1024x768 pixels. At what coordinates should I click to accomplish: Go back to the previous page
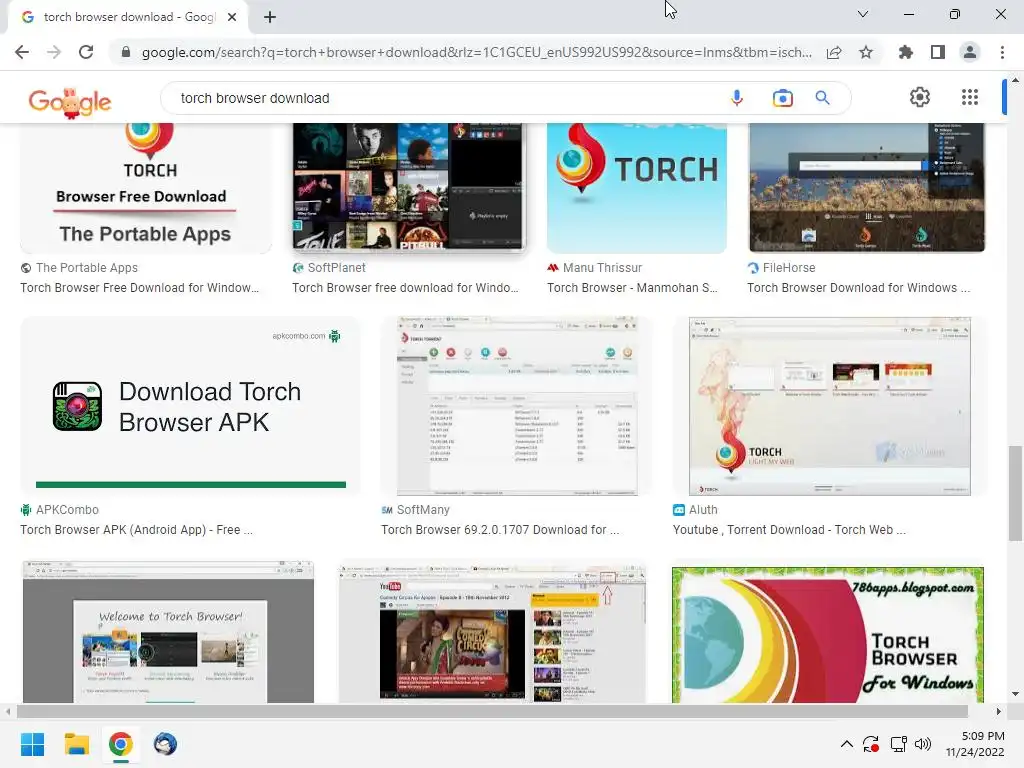click(22, 52)
